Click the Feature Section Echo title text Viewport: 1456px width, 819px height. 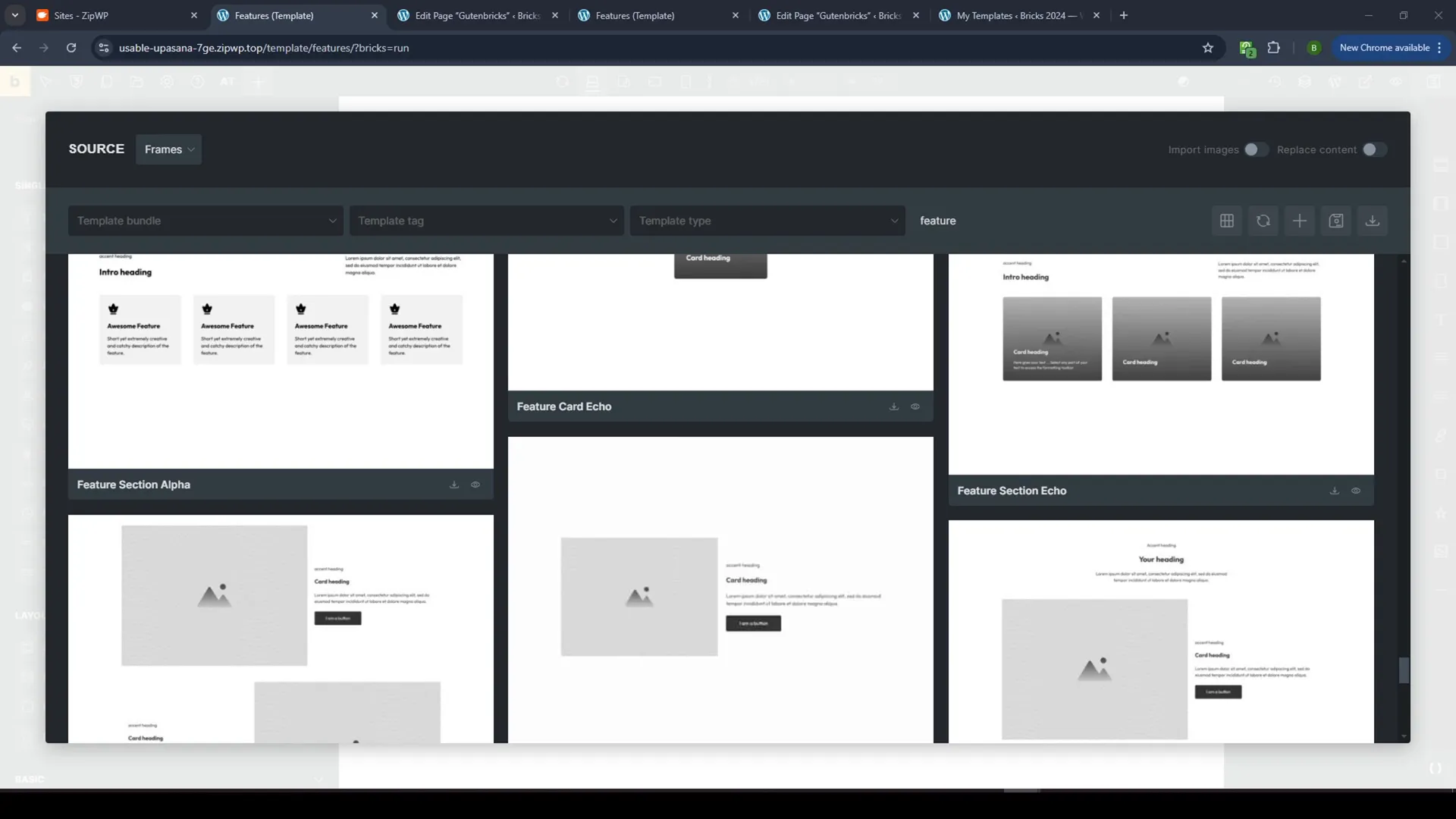pos(1012,491)
